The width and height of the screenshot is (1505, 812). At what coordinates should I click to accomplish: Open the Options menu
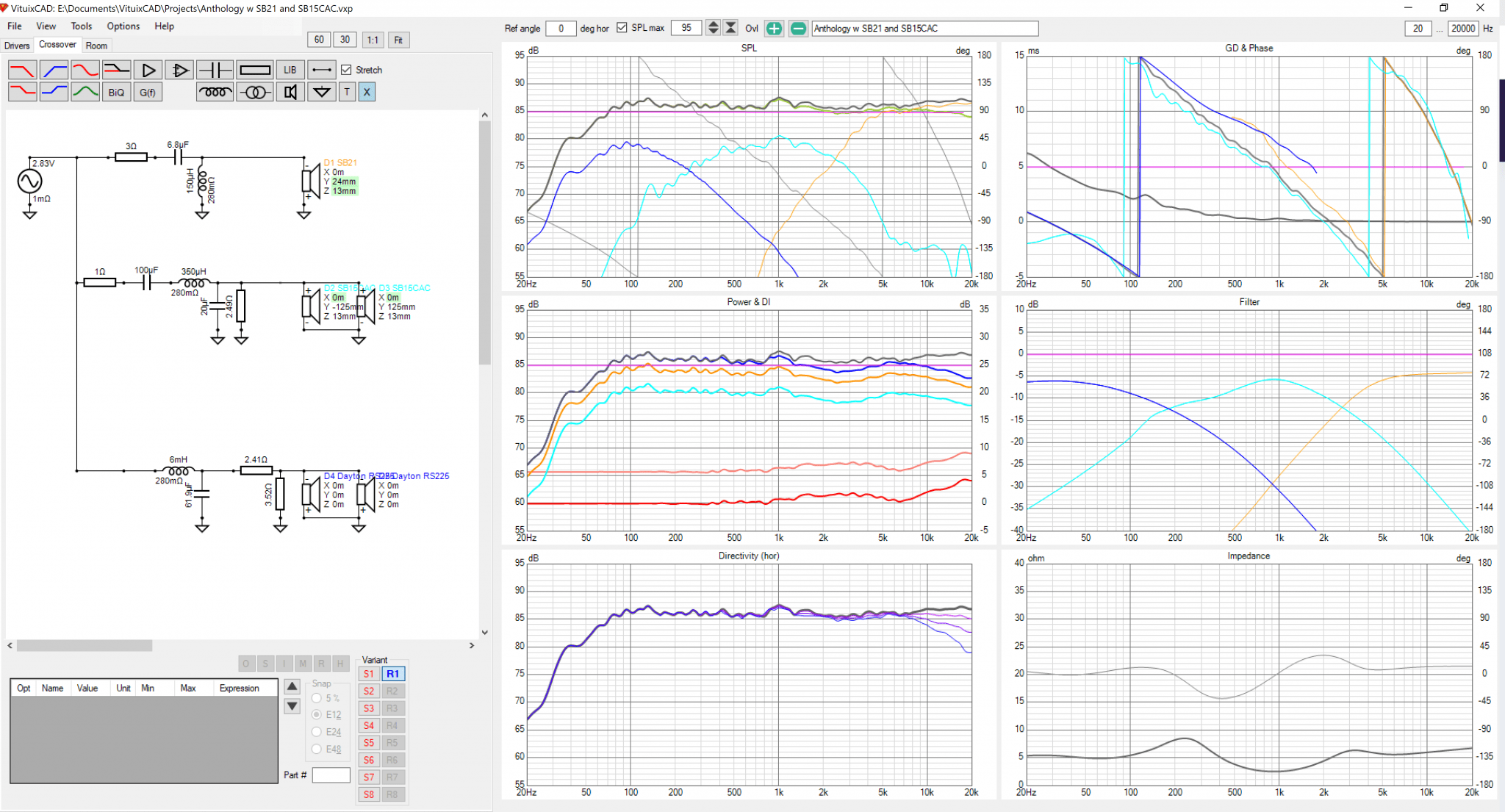(123, 26)
